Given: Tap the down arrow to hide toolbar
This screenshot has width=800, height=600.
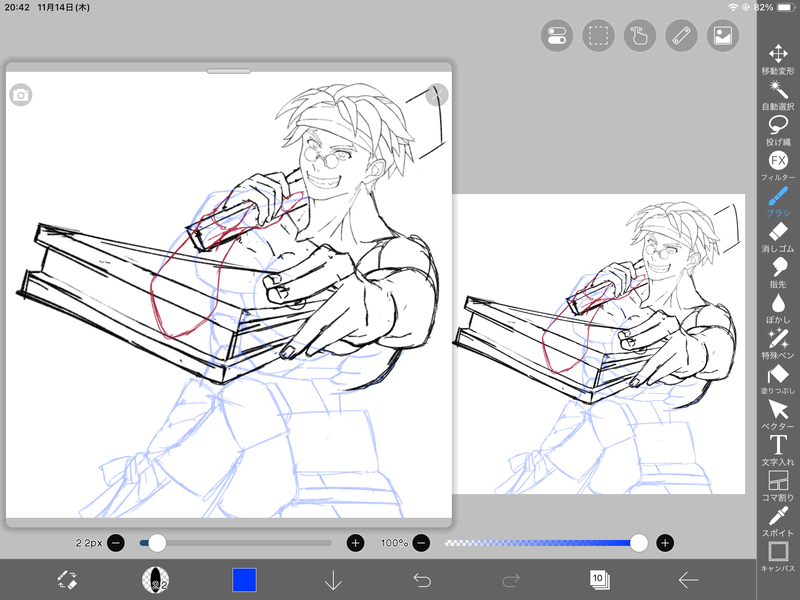Looking at the screenshot, I should [333, 580].
